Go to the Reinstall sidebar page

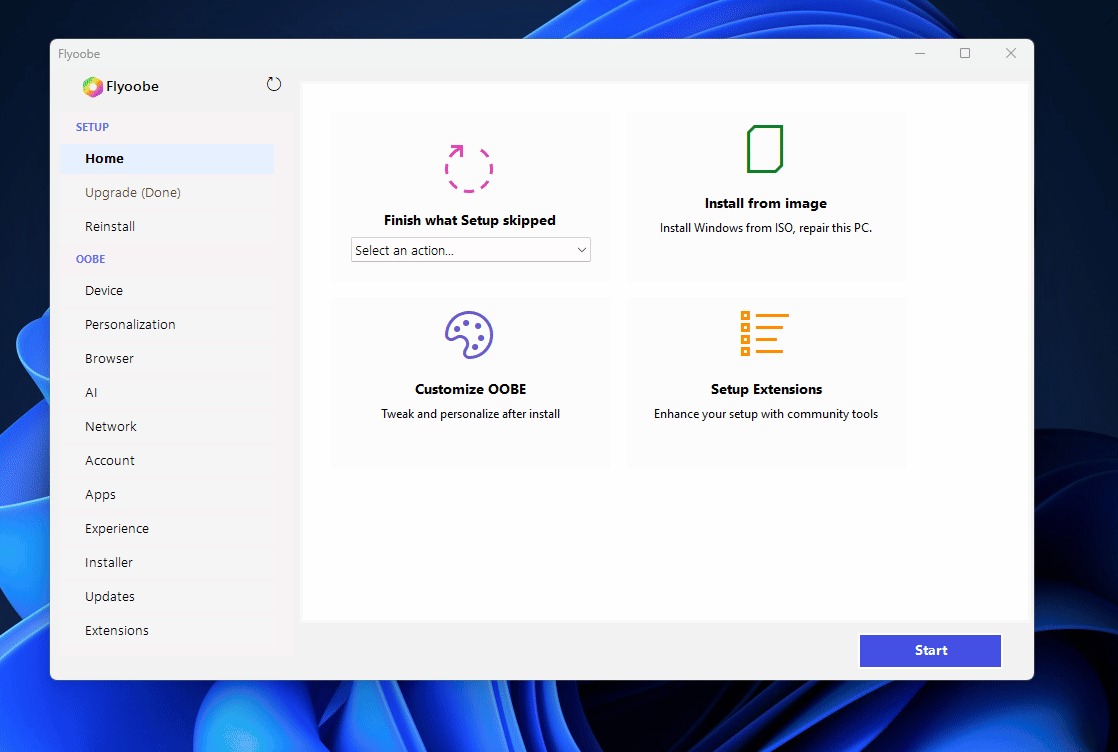[110, 227]
